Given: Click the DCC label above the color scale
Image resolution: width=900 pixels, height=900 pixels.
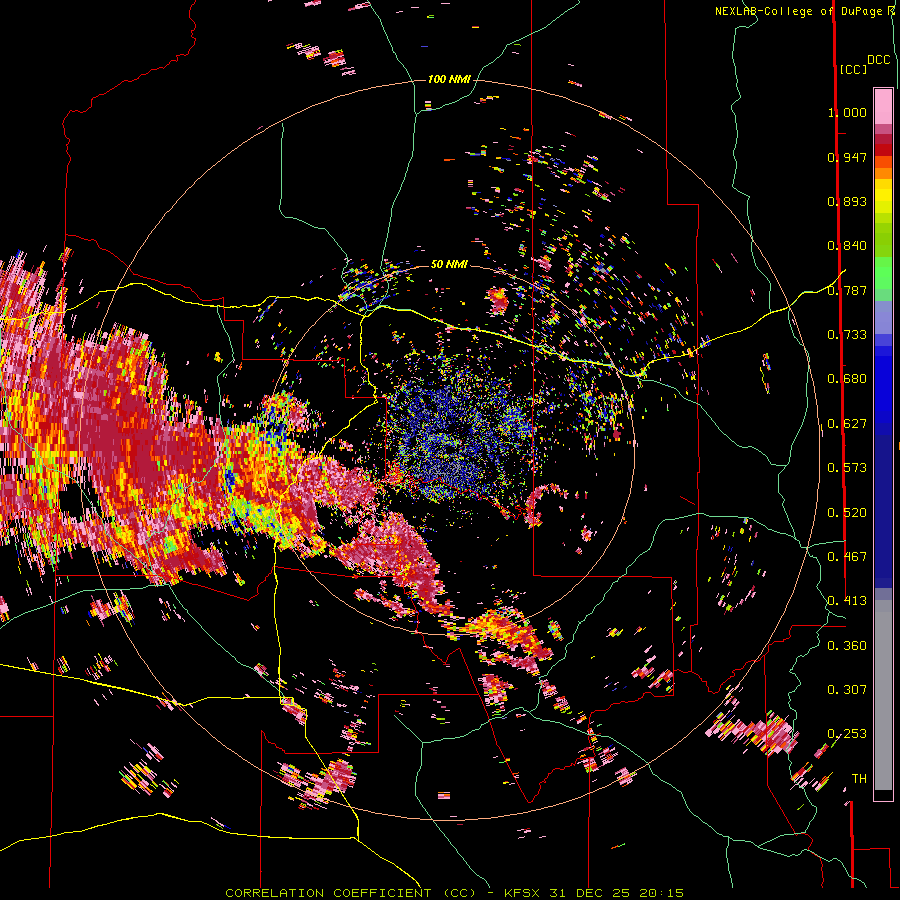Looking at the screenshot, I should pyautogui.click(x=878, y=60).
